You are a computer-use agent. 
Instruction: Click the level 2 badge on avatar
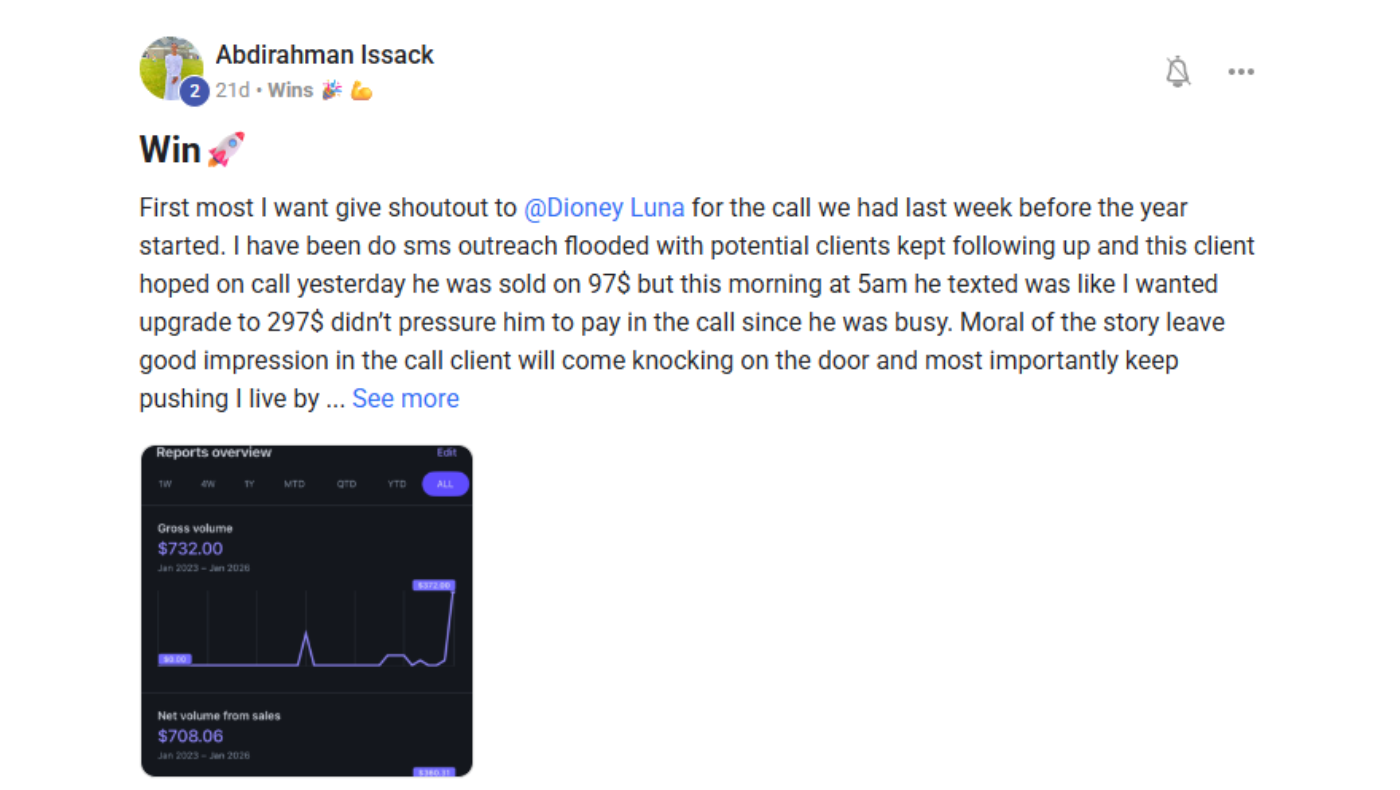pyautogui.click(x=194, y=91)
